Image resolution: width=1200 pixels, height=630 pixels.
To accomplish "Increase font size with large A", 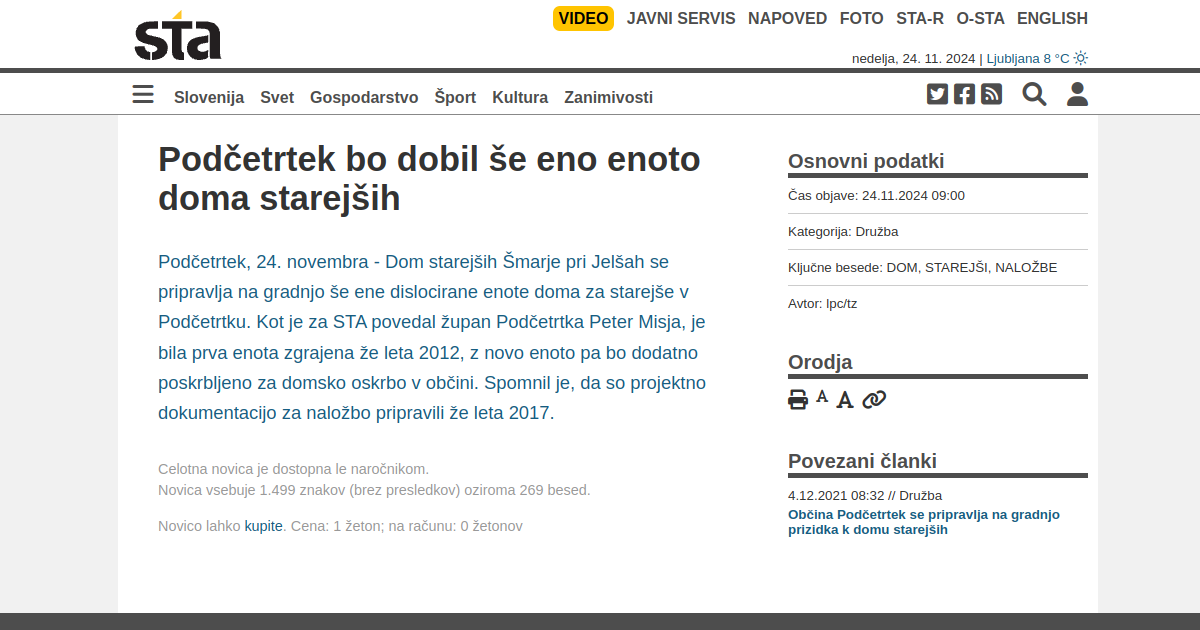I will click(x=845, y=400).
